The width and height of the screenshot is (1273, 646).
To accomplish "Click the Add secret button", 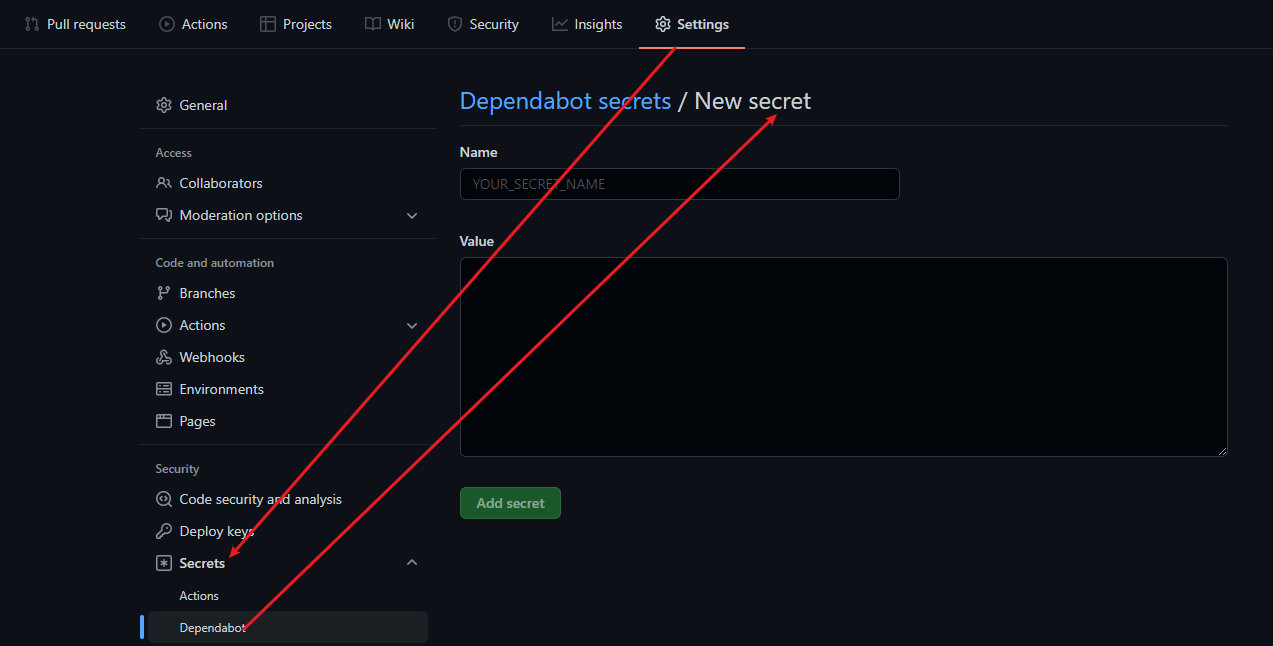I will (510, 503).
